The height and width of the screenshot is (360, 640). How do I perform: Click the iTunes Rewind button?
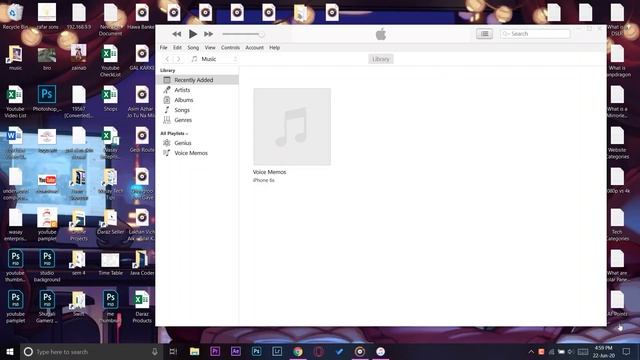(x=176, y=34)
